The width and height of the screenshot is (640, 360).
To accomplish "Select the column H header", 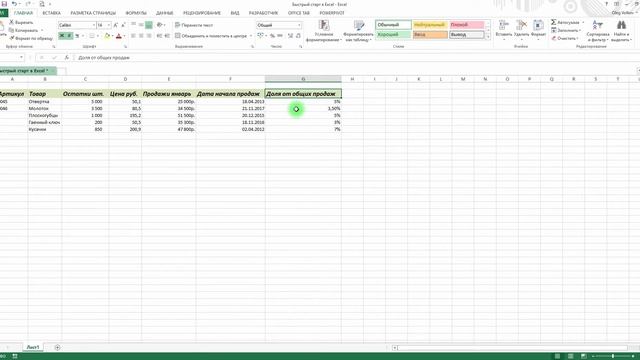I will (x=352, y=79).
